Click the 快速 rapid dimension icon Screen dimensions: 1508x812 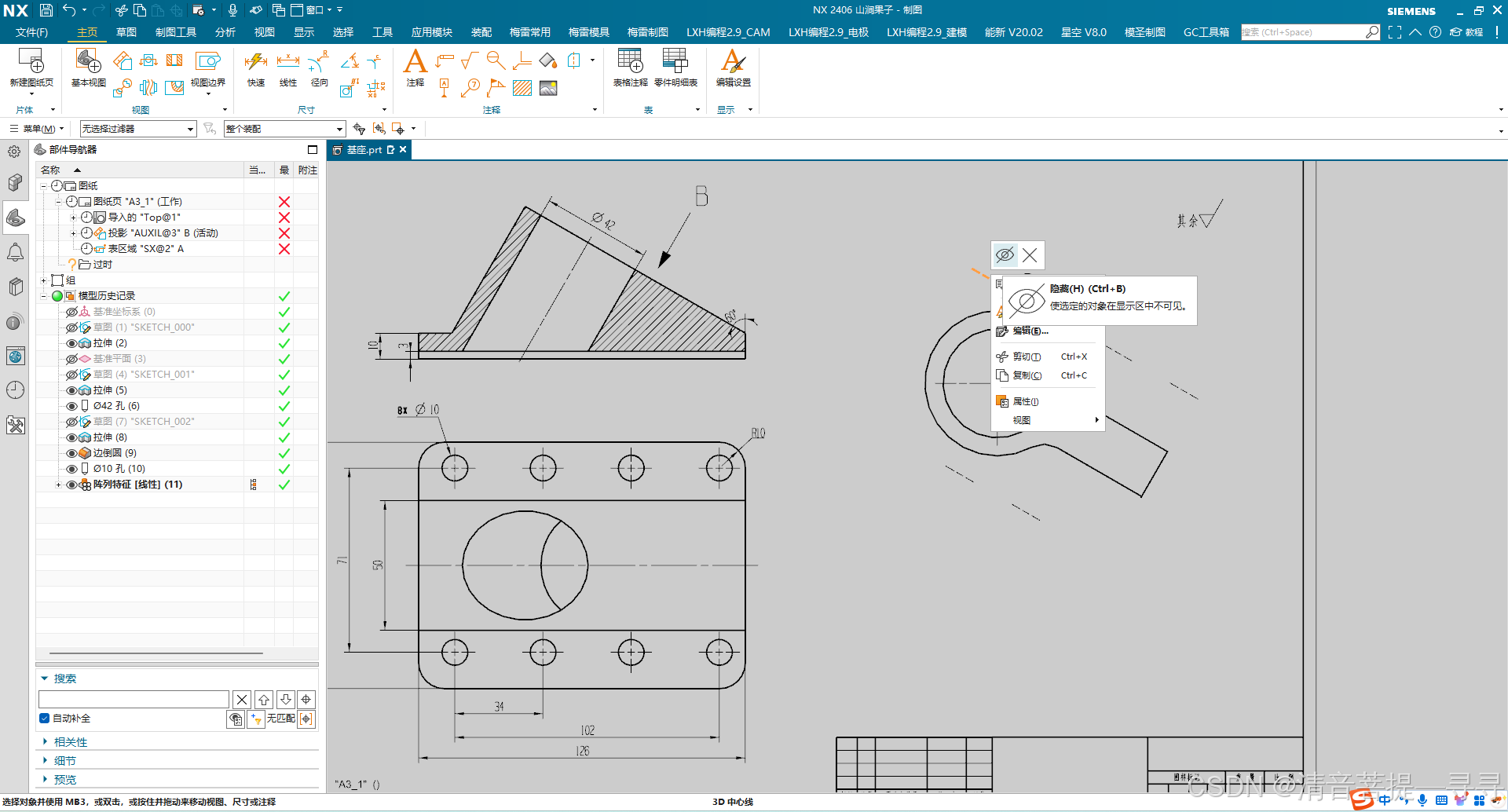click(256, 61)
